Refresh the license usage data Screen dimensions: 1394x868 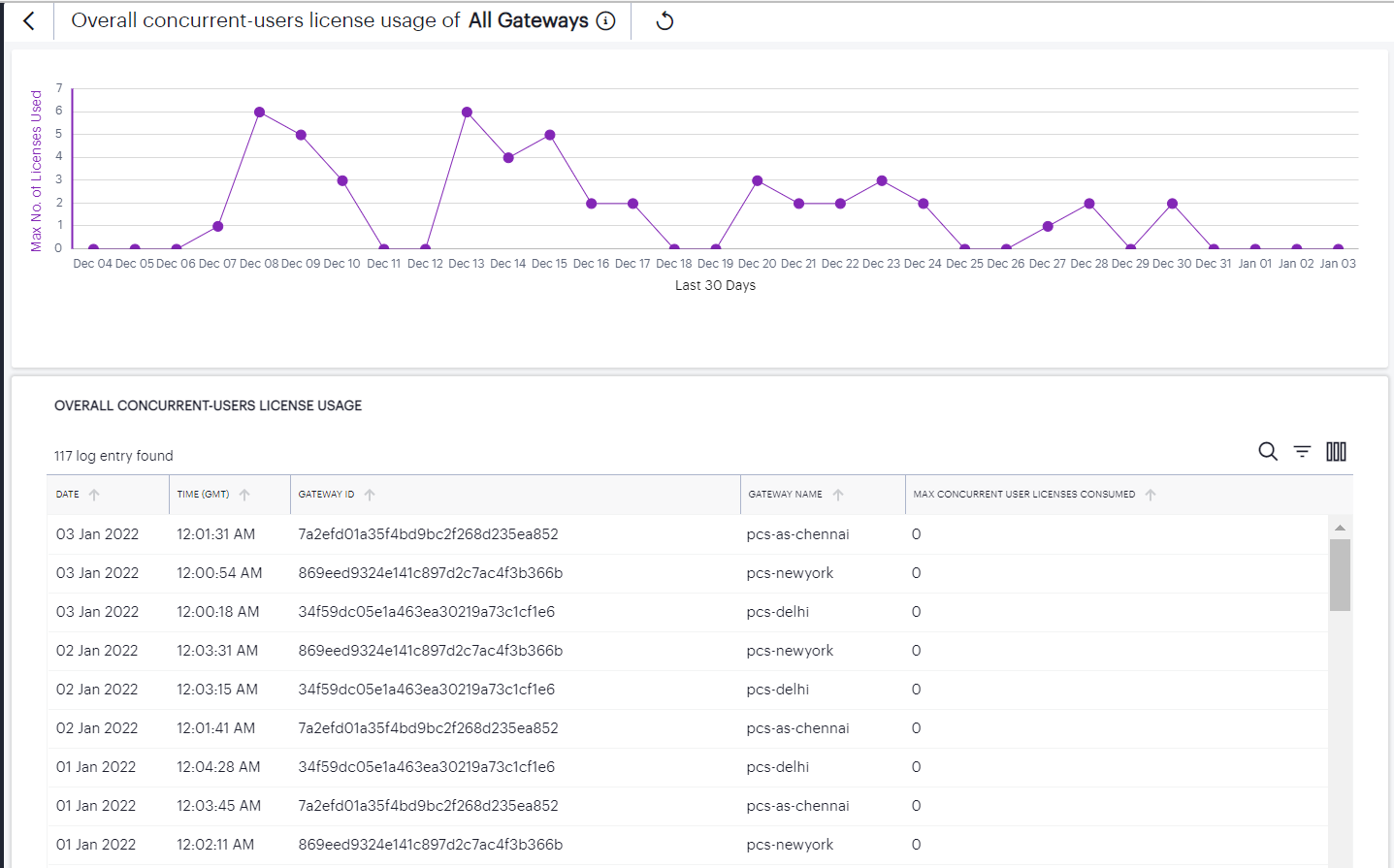(x=664, y=20)
